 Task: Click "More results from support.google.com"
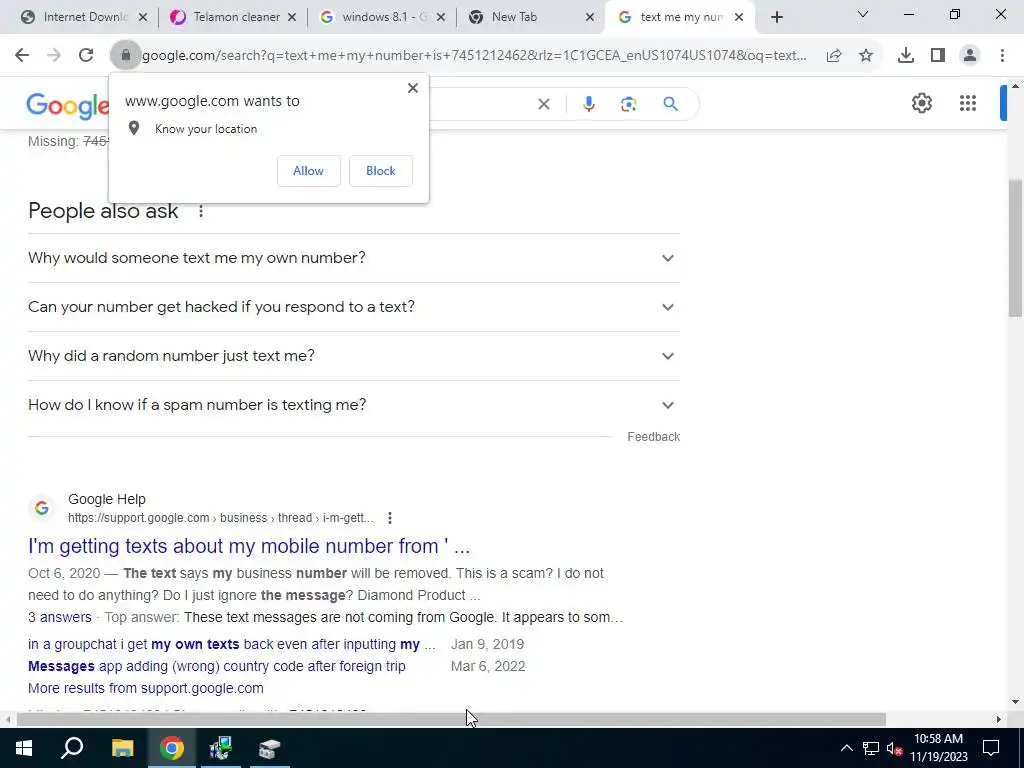click(146, 688)
